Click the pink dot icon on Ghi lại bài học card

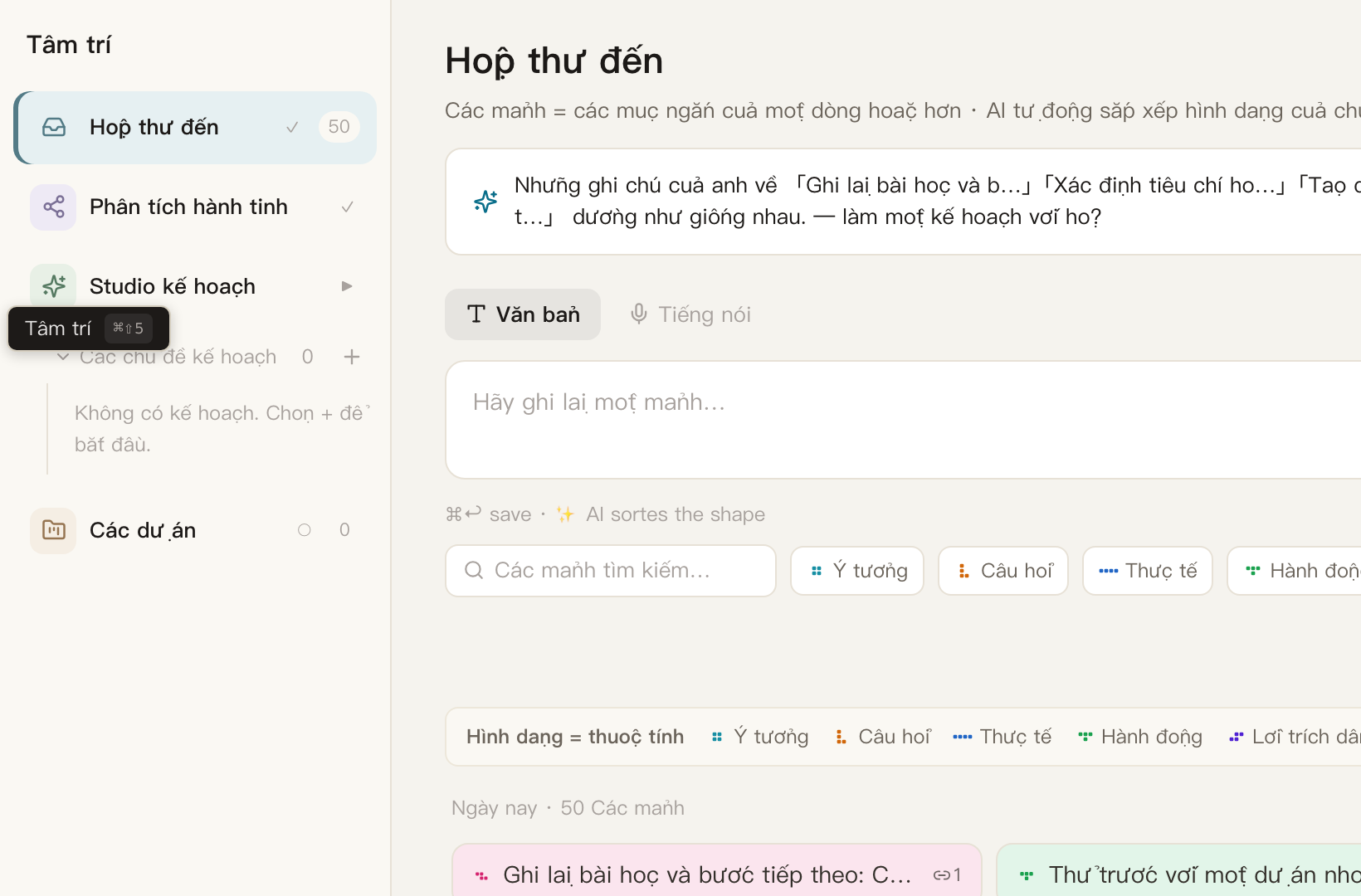tap(481, 874)
